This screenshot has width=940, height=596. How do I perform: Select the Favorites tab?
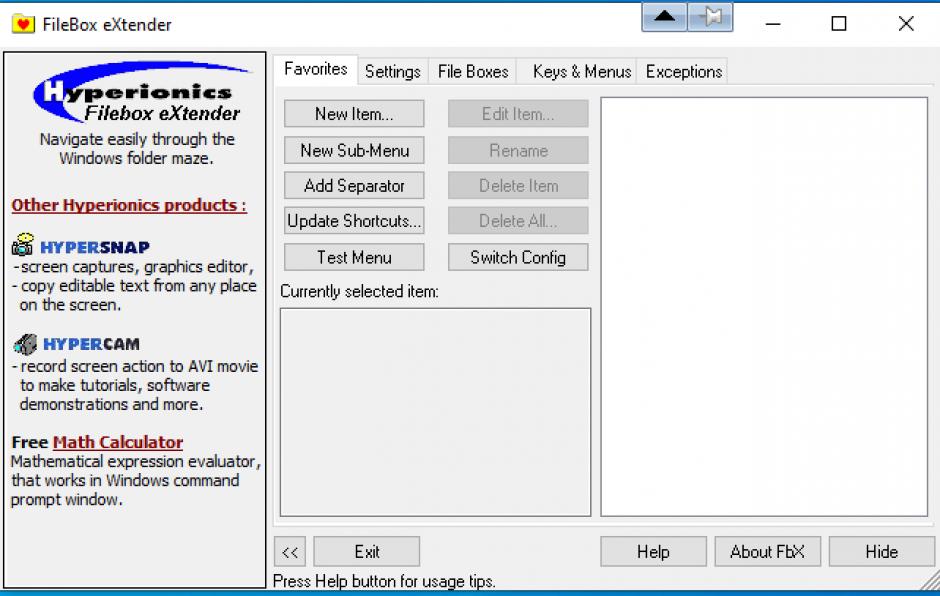click(315, 70)
